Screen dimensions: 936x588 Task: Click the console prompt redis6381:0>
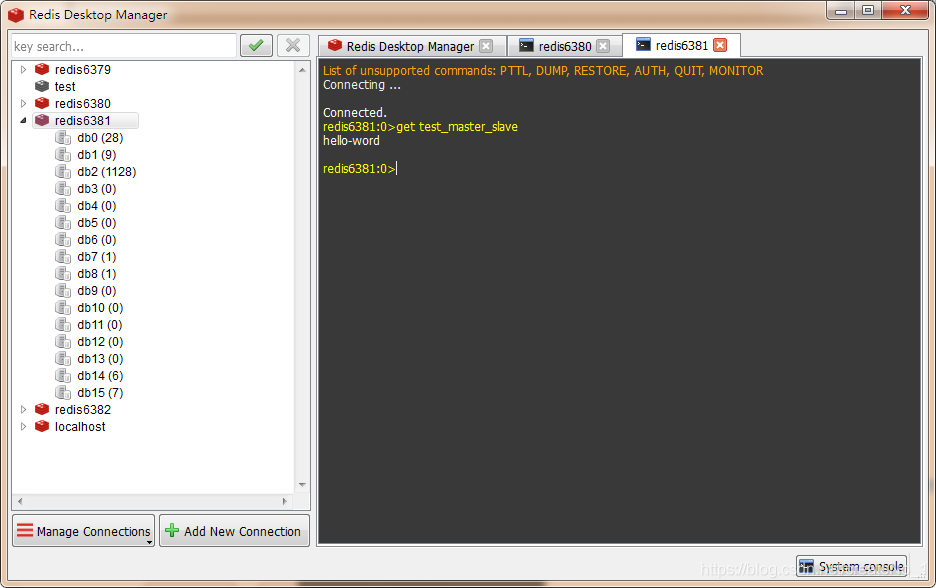click(359, 169)
